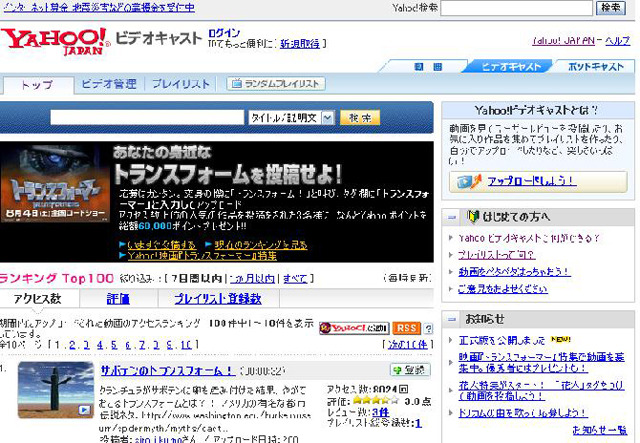
Task: Switch to the ポッドキャスト tab
Action: tap(596, 67)
